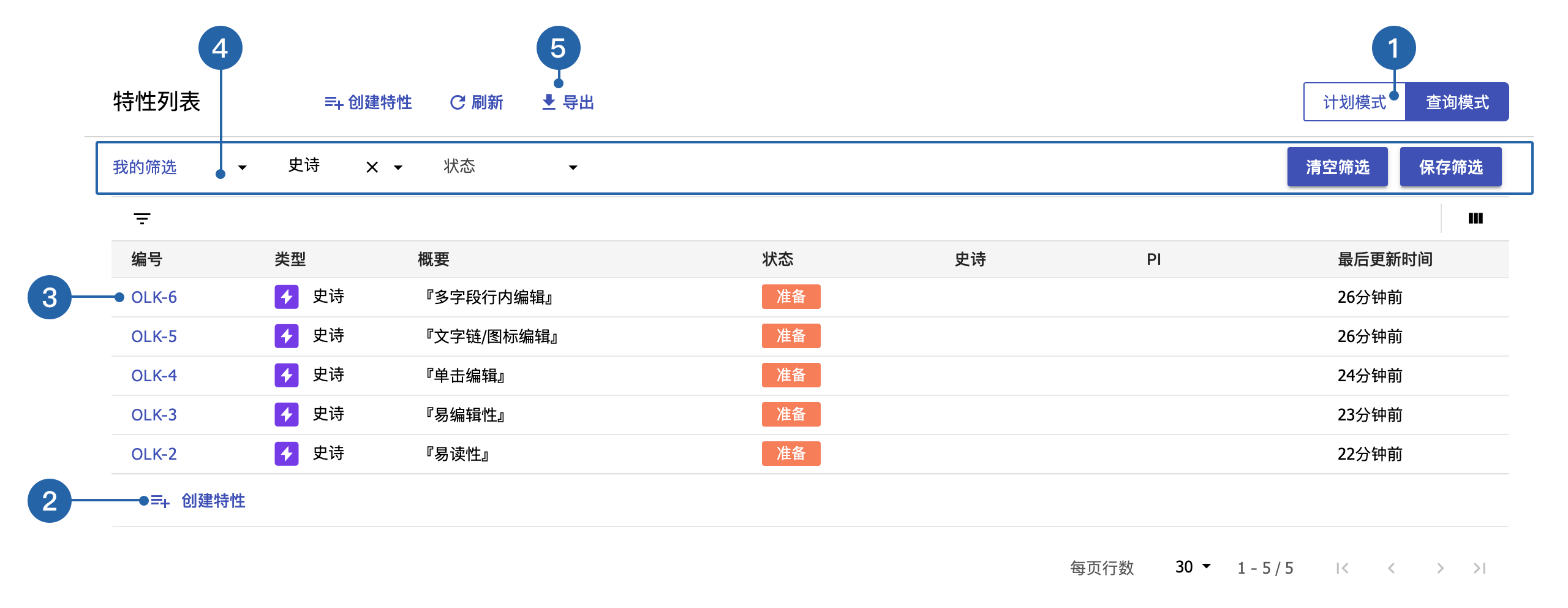Click the epic icon in OLK-5 row
The height and width of the screenshot is (608, 1568).
(287, 336)
